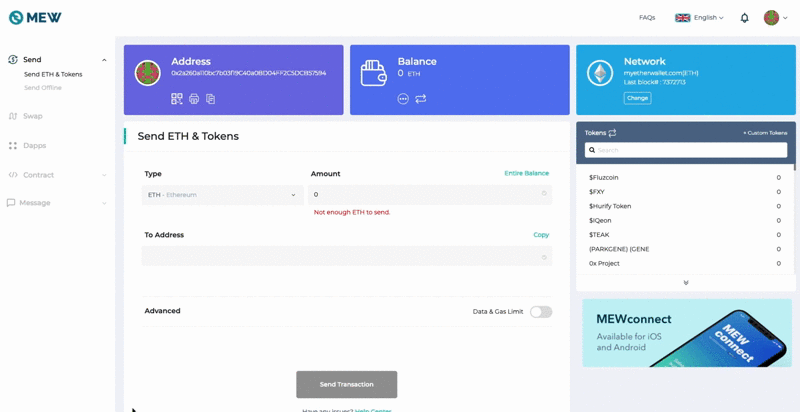Click the Advanced label
This screenshot has width=800, height=412.
[162, 311]
